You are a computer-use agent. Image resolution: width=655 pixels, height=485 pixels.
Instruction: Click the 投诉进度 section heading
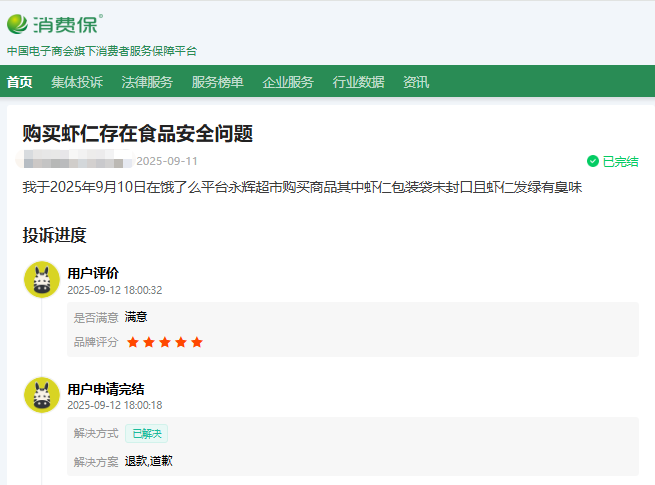(55, 235)
